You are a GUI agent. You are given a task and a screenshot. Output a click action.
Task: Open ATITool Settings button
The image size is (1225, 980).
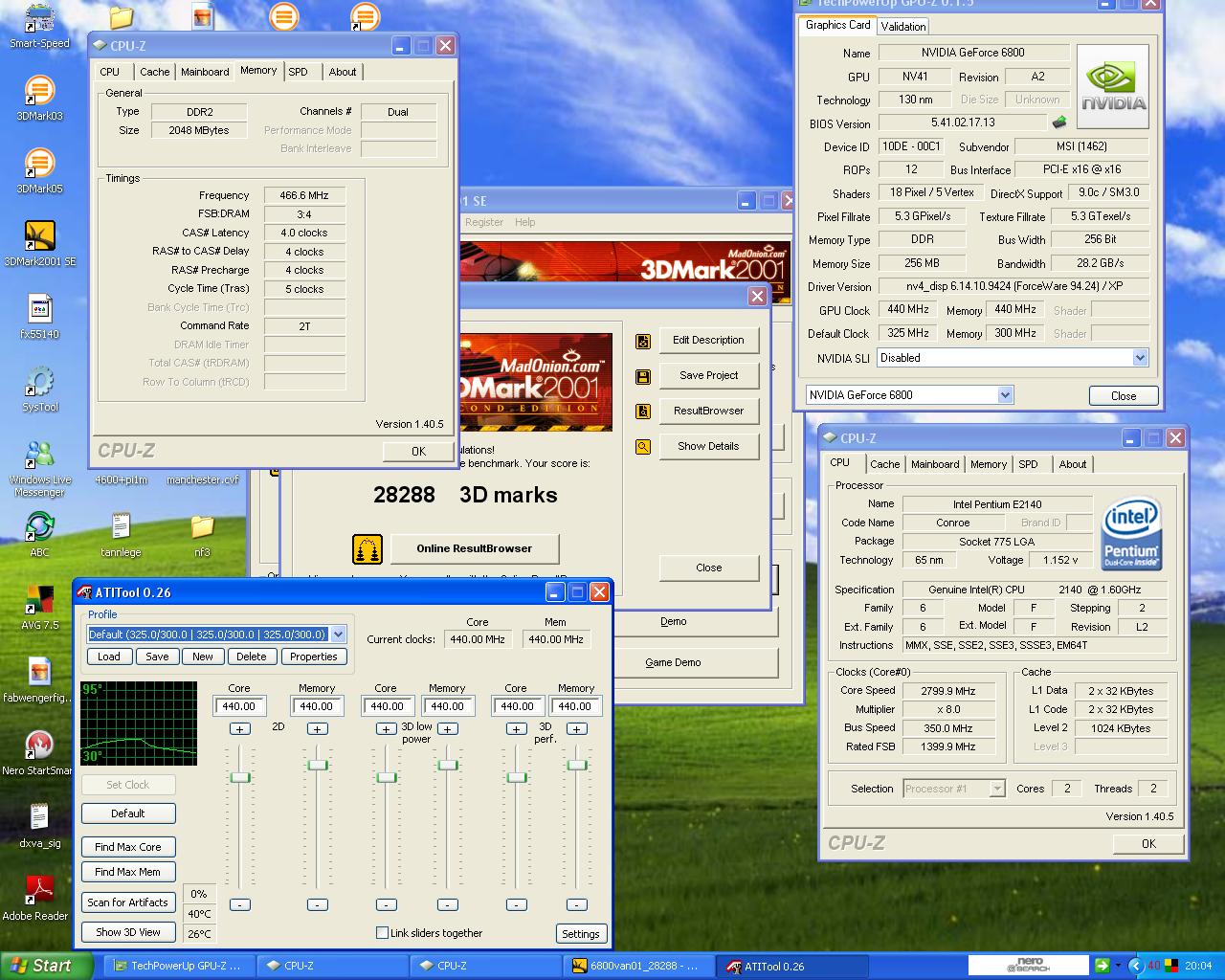pyautogui.click(x=581, y=934)
